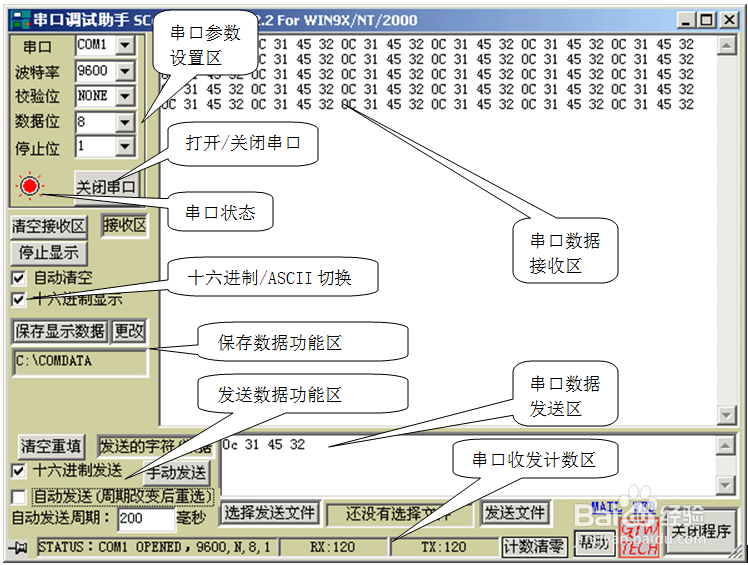Click the 计数清零 button
Viewport: 748px width, 565px height.
(x=534, y=547)
